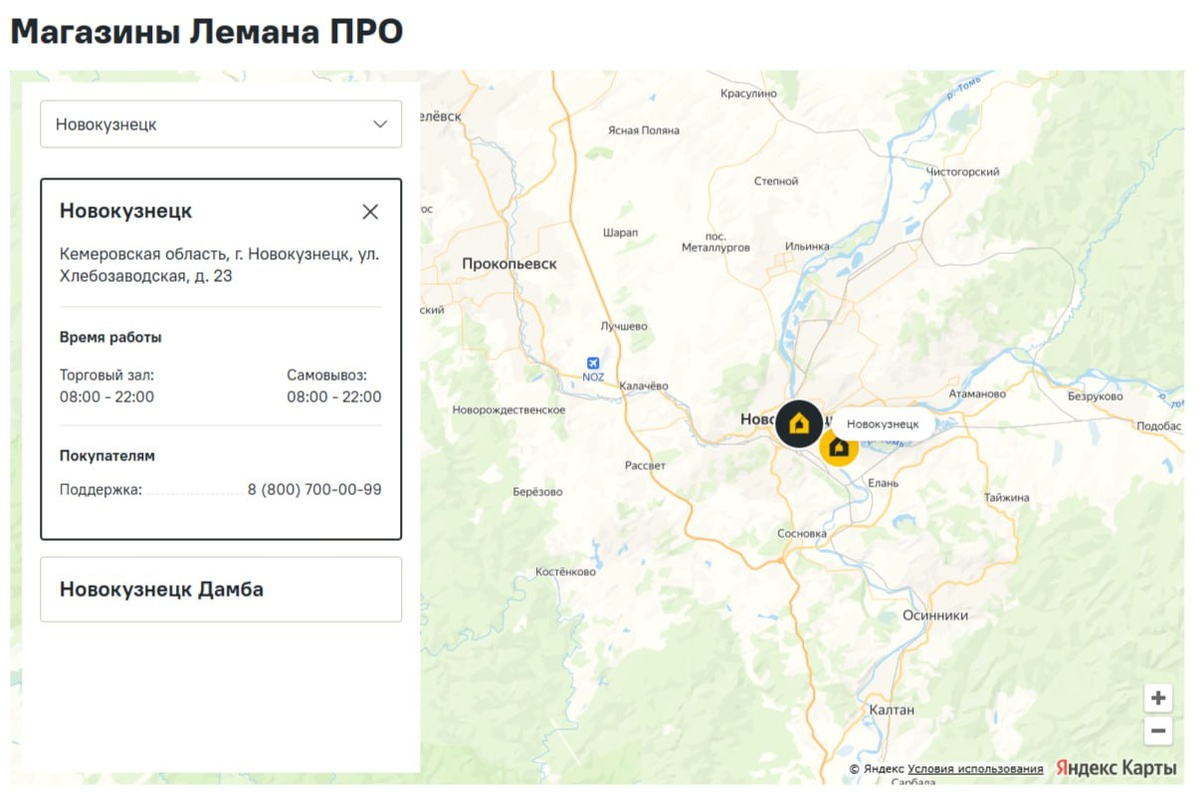Screen dimensions: 1200x793
Task: Click the Берёзово label on map
Action: tap(537, 492)
